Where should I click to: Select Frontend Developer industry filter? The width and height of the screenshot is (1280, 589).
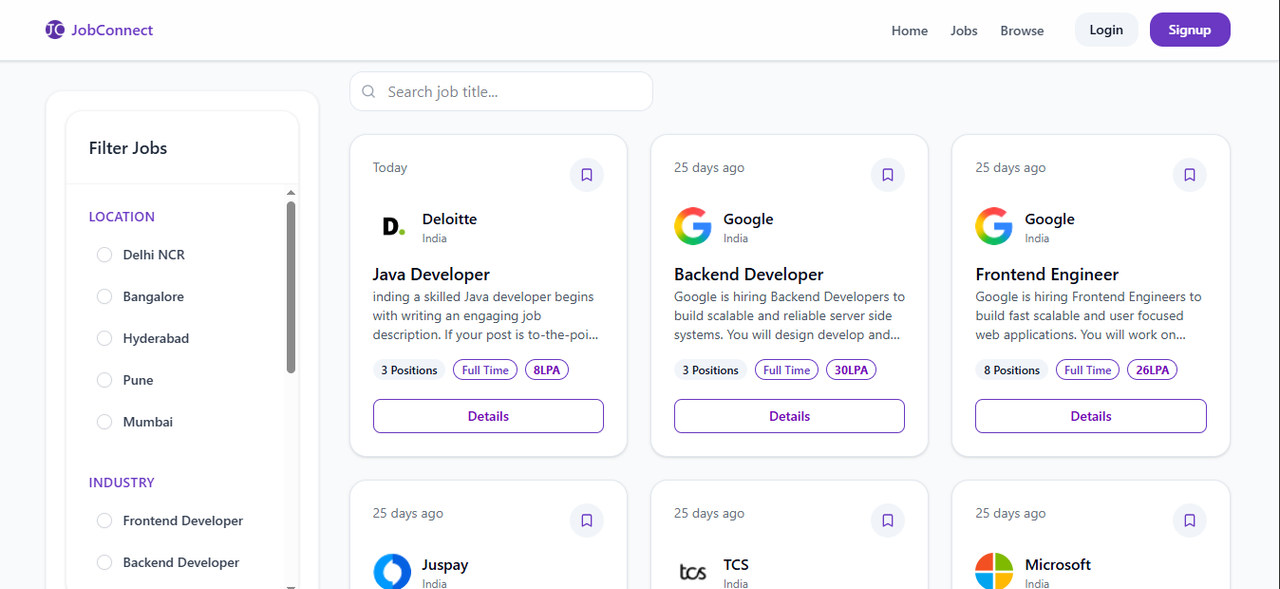click(x=104, y=521)
